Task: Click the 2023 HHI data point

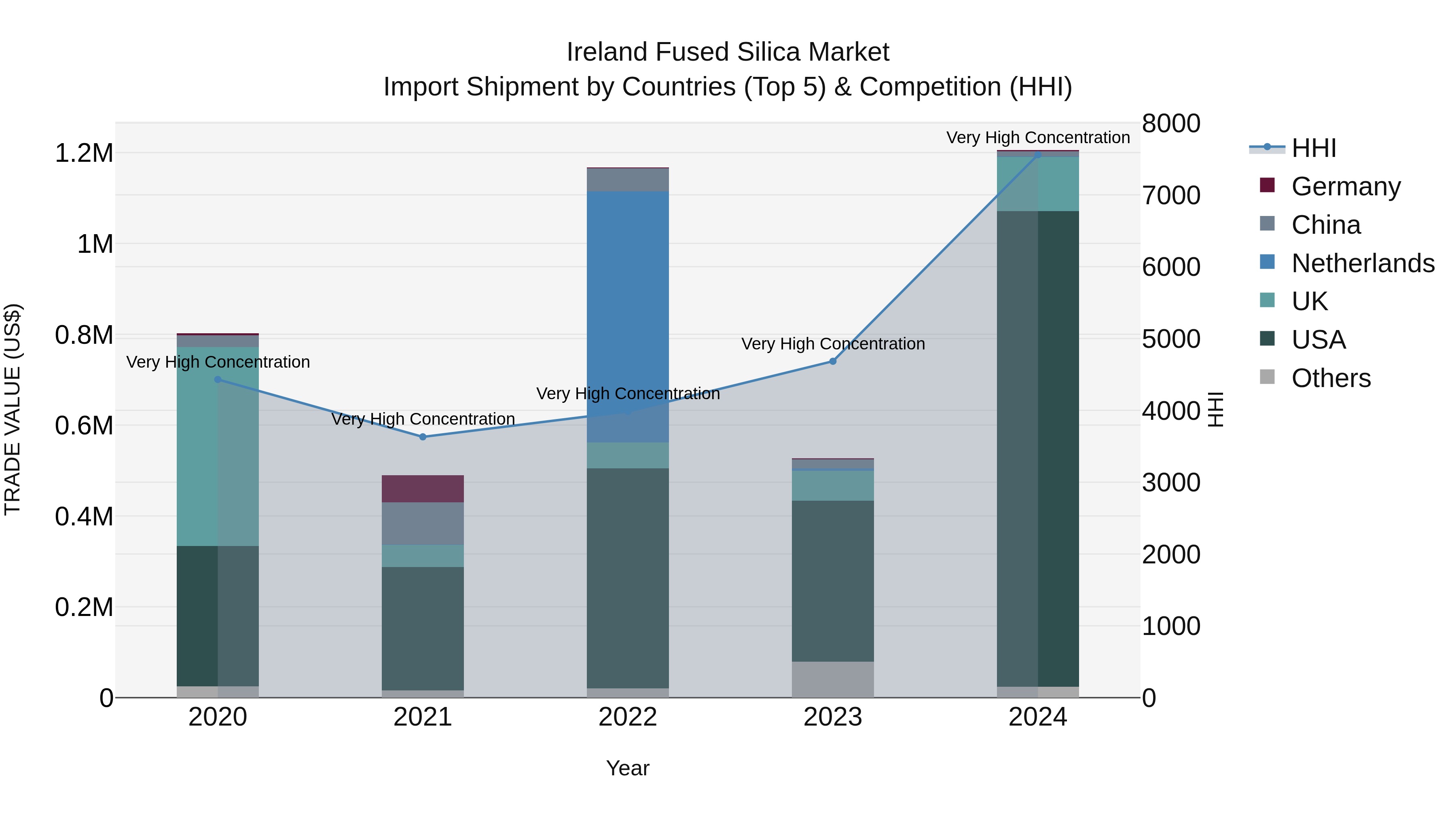Action: 833,361
